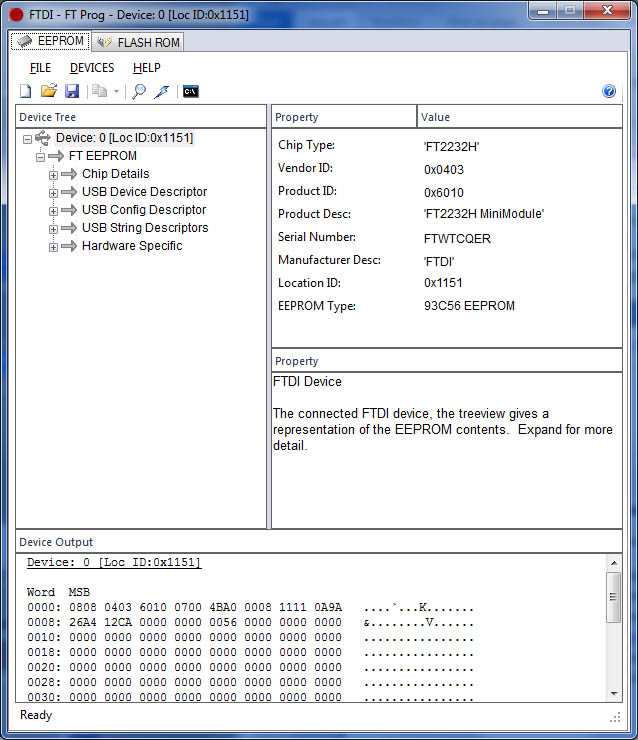
Task: Program devices using the lightning bolt icon
Action: coord(162,91)
